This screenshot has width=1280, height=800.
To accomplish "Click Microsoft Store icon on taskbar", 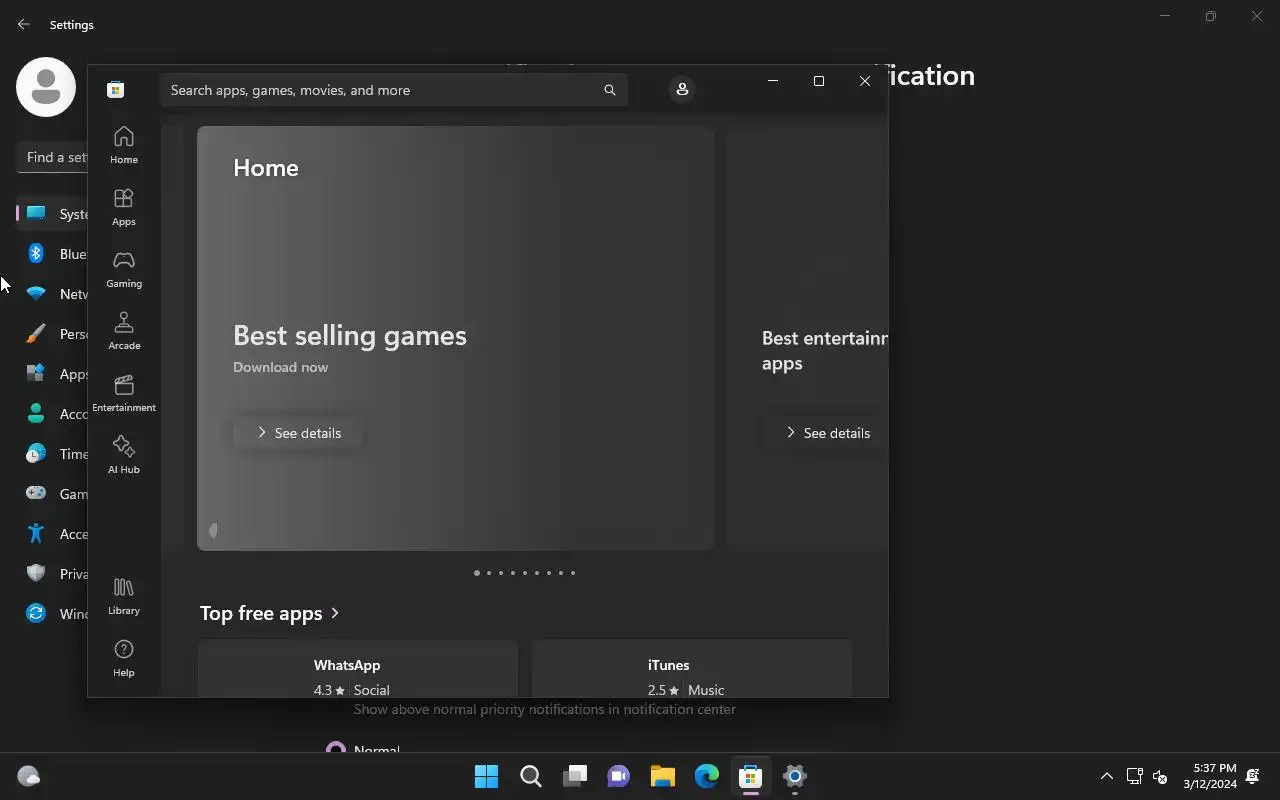I will pyautogui.click(x=751, y=776).
